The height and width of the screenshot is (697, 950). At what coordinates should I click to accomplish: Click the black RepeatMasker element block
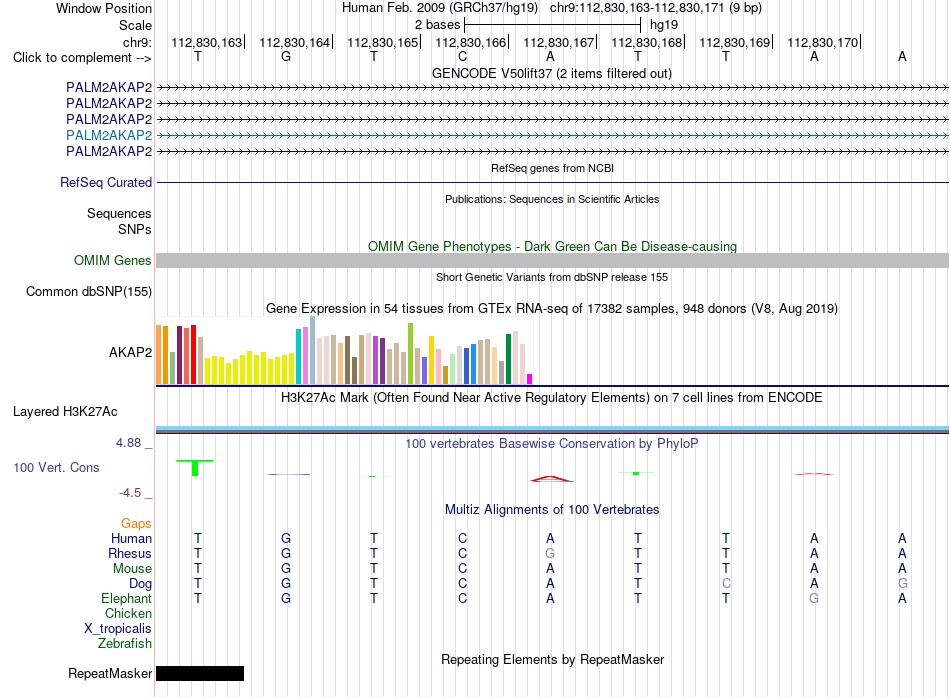click(200, 673)
